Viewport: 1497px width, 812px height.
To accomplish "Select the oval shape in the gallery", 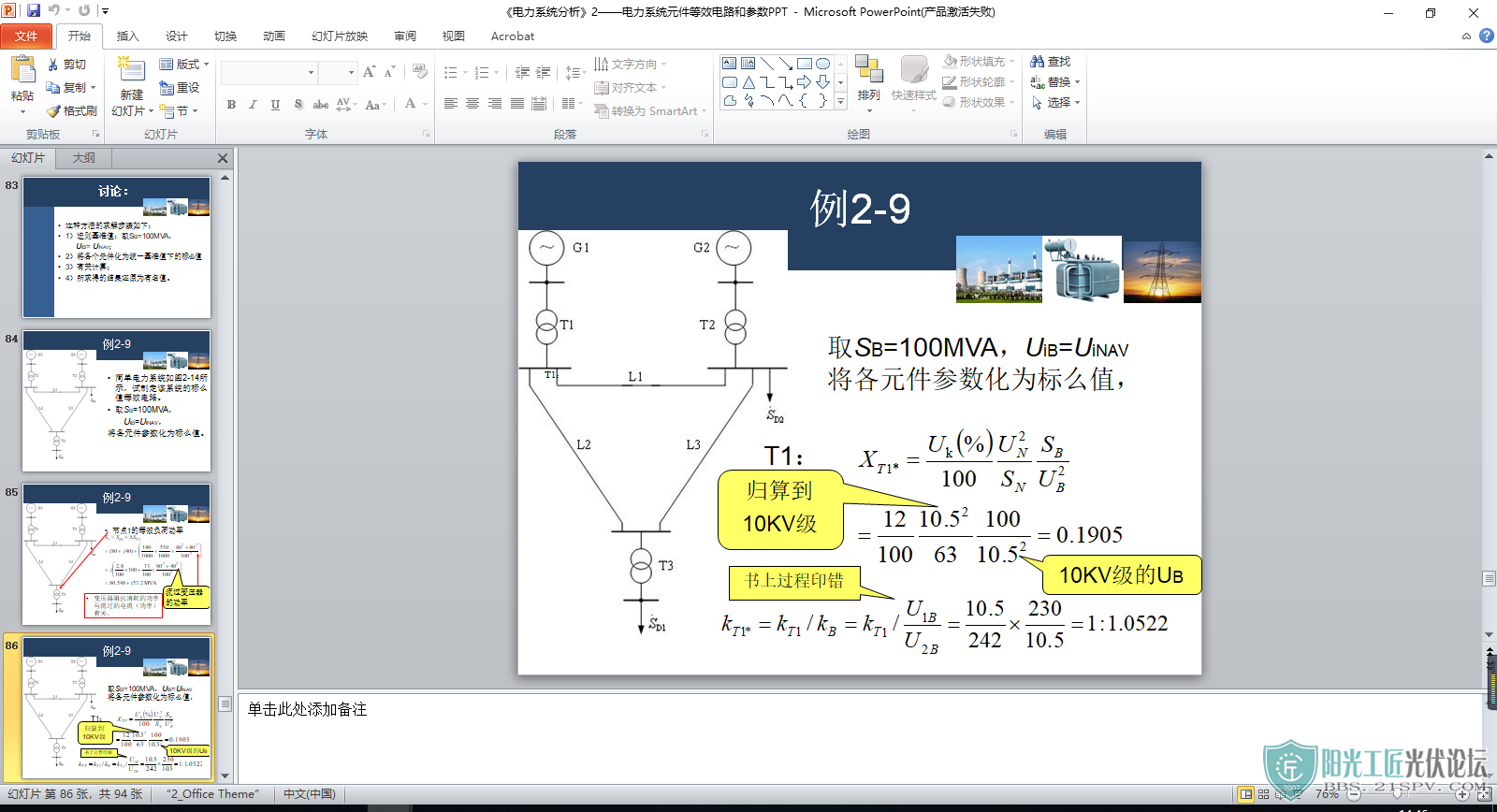I will point(822,64).
